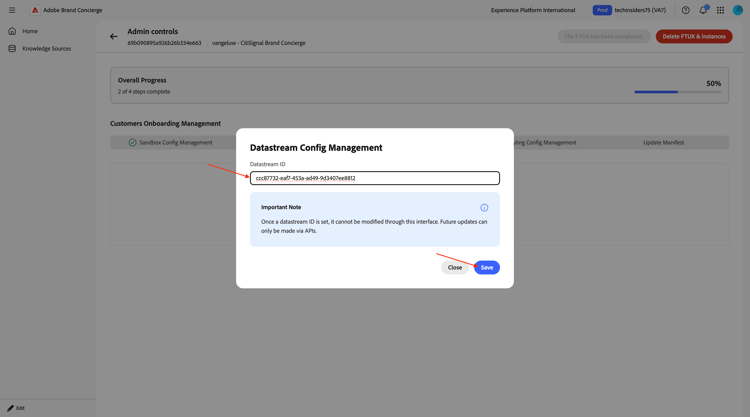Screen dimensions: 750x417
Task: Click the Knowledge Sources database icon
Action: point(12,48)
